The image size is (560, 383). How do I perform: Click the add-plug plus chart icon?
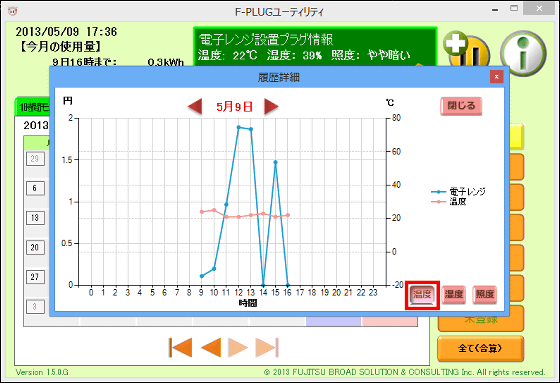(x=465, y=50)
